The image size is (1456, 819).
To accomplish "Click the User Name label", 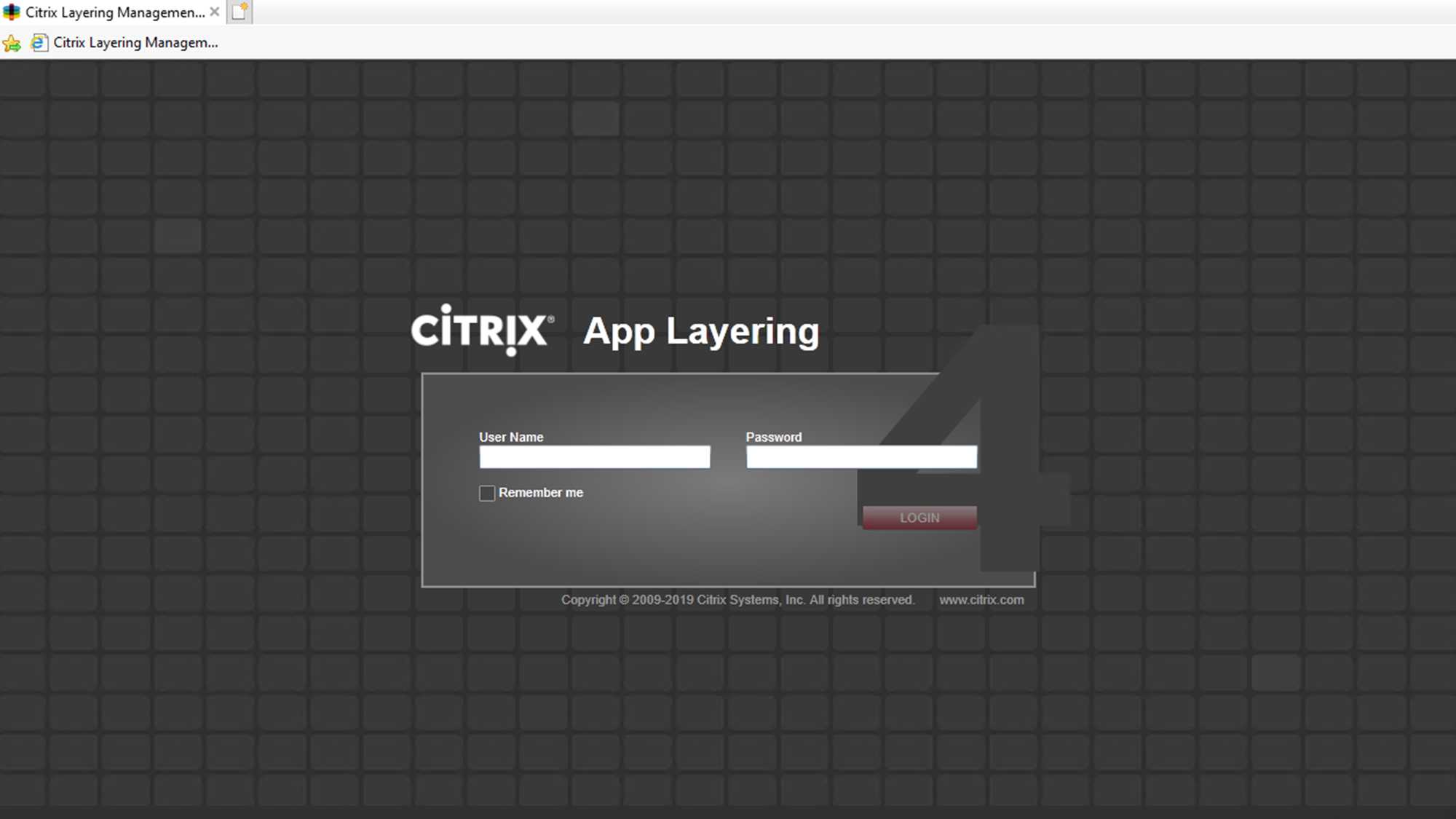I will pos(511,437).
